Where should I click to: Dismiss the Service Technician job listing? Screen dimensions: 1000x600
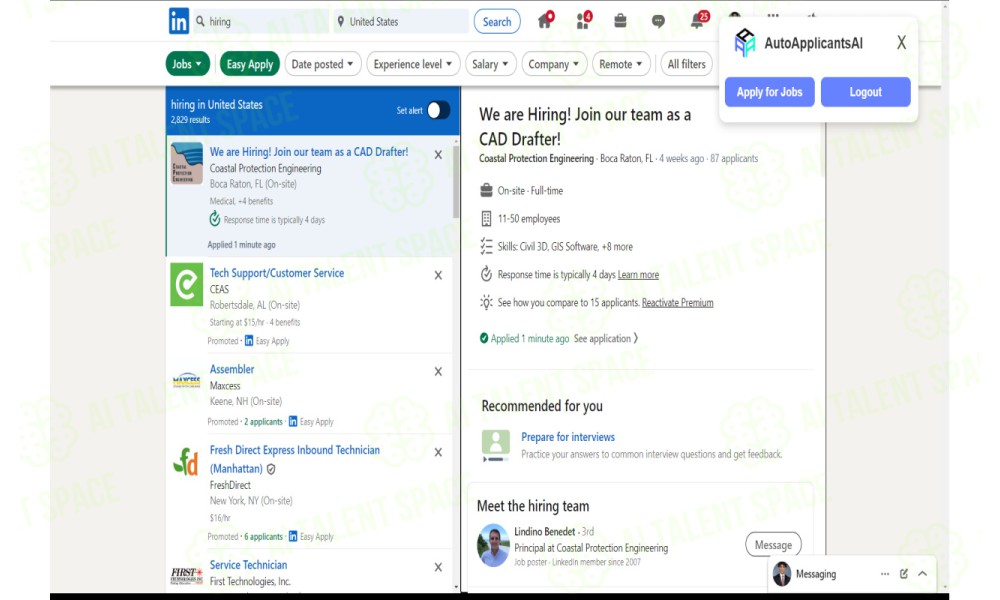[x=438, y=567]
